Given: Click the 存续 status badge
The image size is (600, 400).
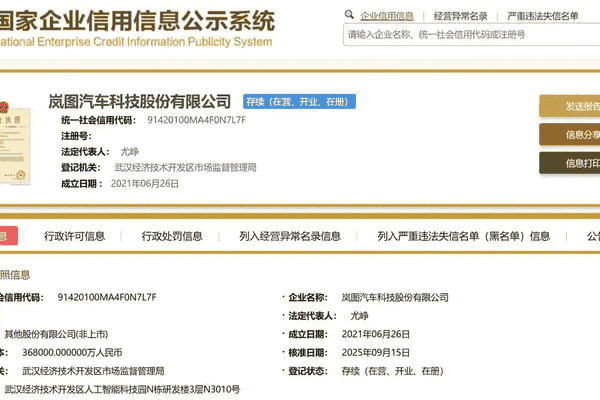Looking at the screenshot, I should (299, 102).
